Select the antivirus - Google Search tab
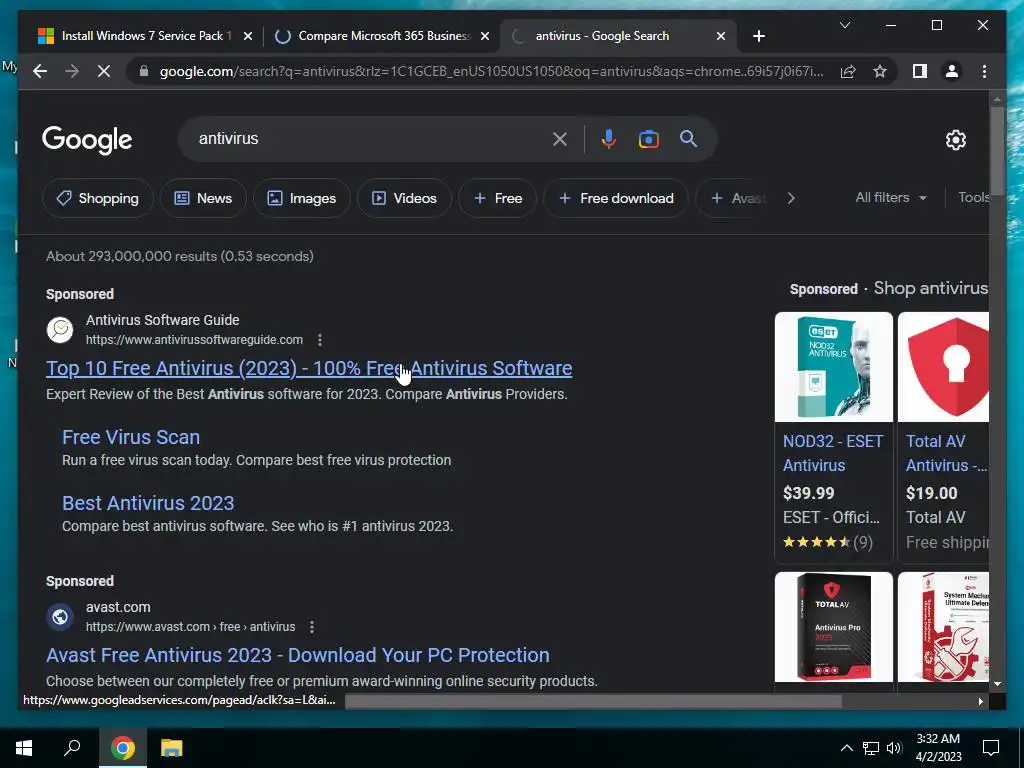This screenshot has height=768, width=1024. (x=601, y=36)
